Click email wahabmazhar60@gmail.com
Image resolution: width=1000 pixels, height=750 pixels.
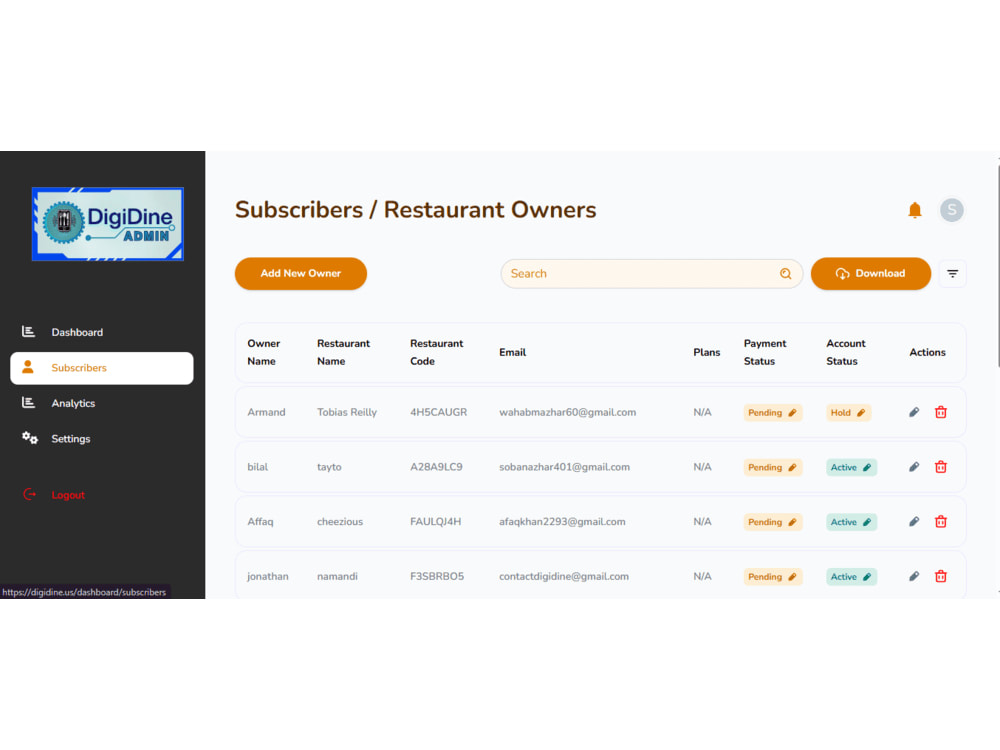(567, 413)
